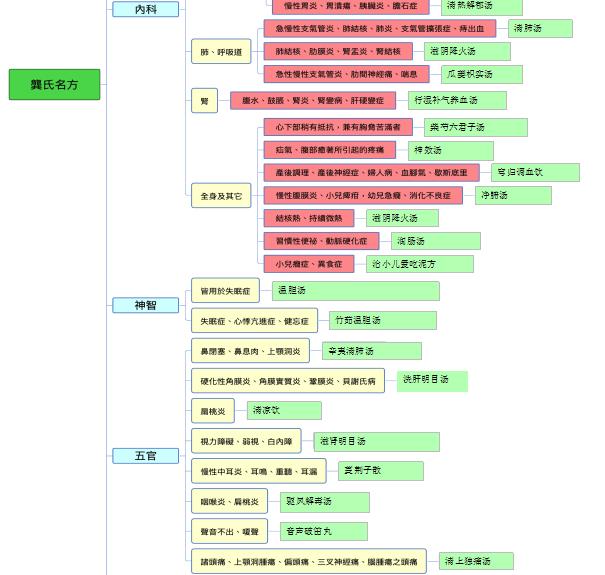Select the yellow 腎 branch node
The image size is (605, 575).
[x=204, y=100]
